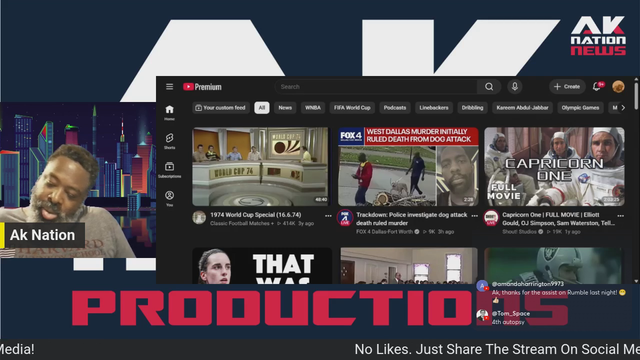640x360 pixels.
Task: Select the Podcasts filter chip
Action: [x=395, y=108]
